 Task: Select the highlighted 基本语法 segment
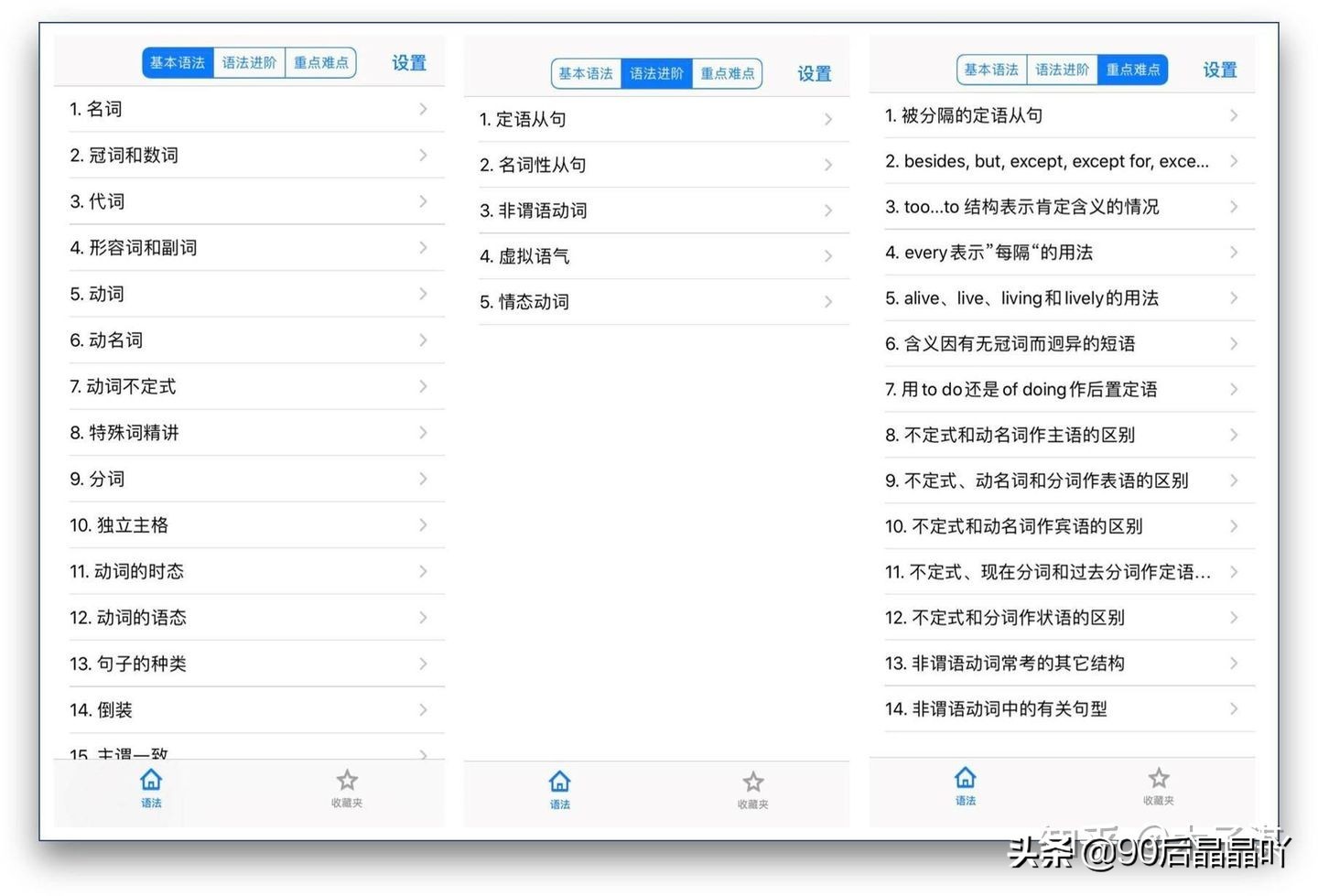(x=178, y=63)
